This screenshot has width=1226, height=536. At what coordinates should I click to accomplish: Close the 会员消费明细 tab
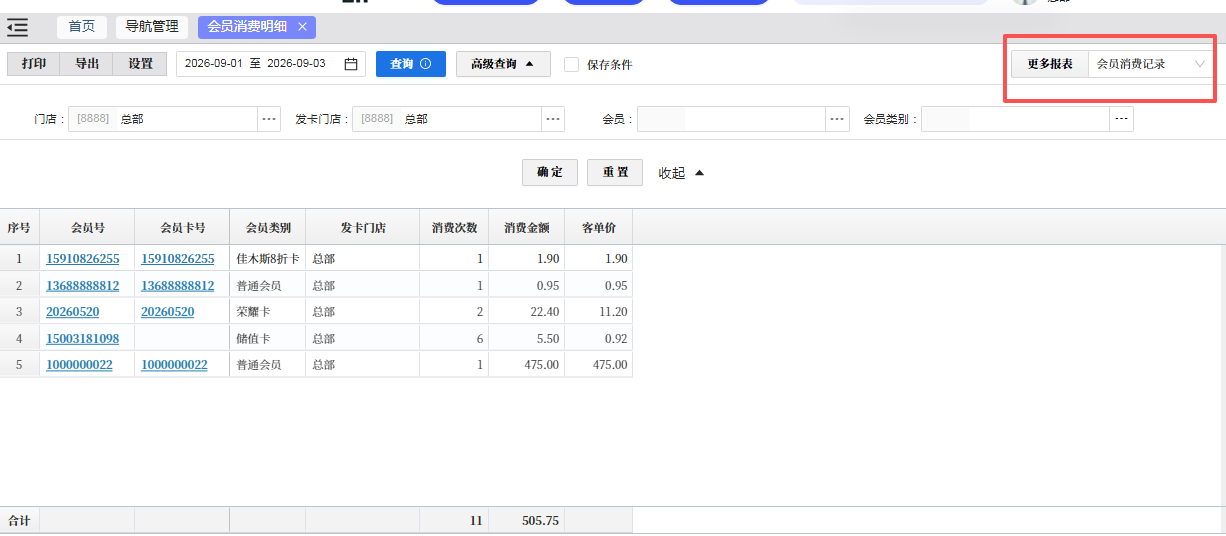click(302, 27)
